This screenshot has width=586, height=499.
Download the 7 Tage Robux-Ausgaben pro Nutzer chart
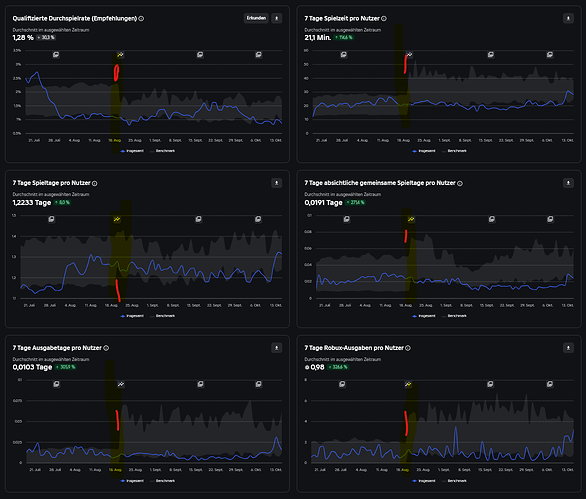click(x=568, y=348)
